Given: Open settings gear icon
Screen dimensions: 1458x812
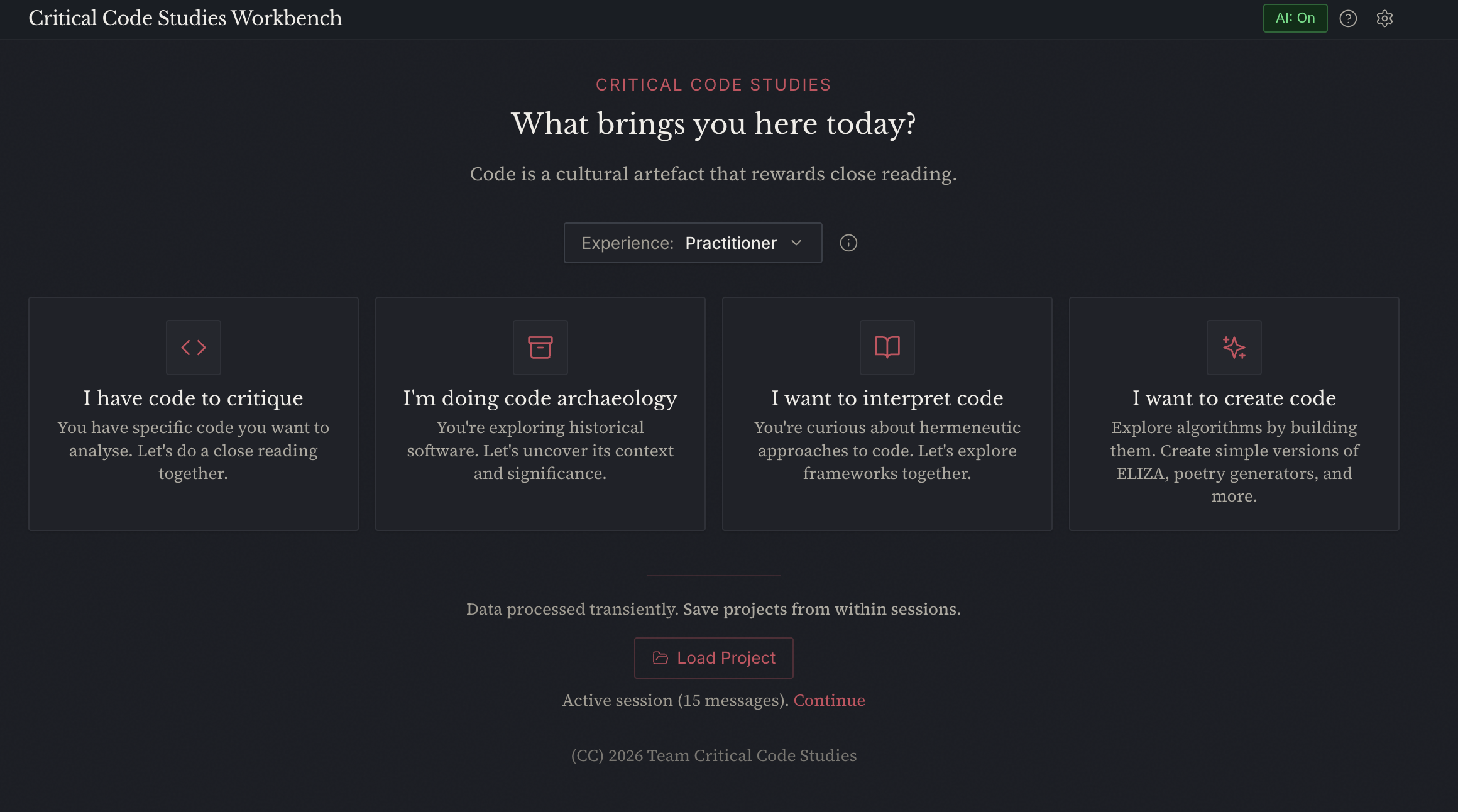Looking at the screenshot, I should pos(1384,18).
